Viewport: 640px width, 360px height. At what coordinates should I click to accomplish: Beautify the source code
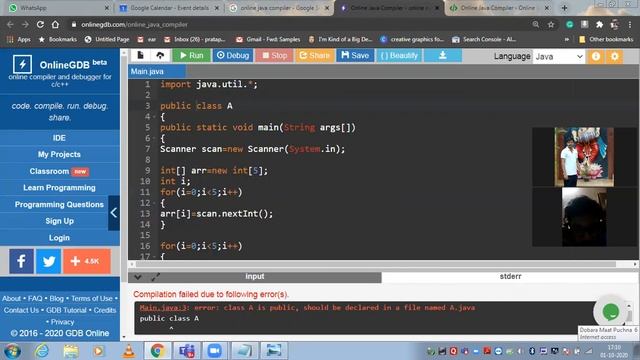tap(399, 55)
